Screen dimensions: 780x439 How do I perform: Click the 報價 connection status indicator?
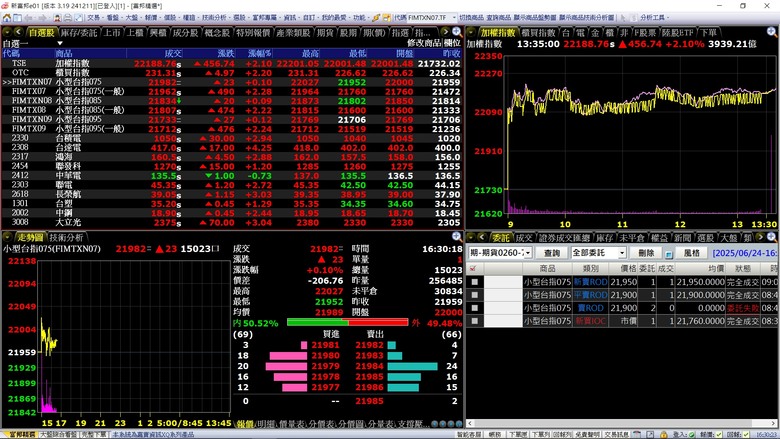coord(718,435)
